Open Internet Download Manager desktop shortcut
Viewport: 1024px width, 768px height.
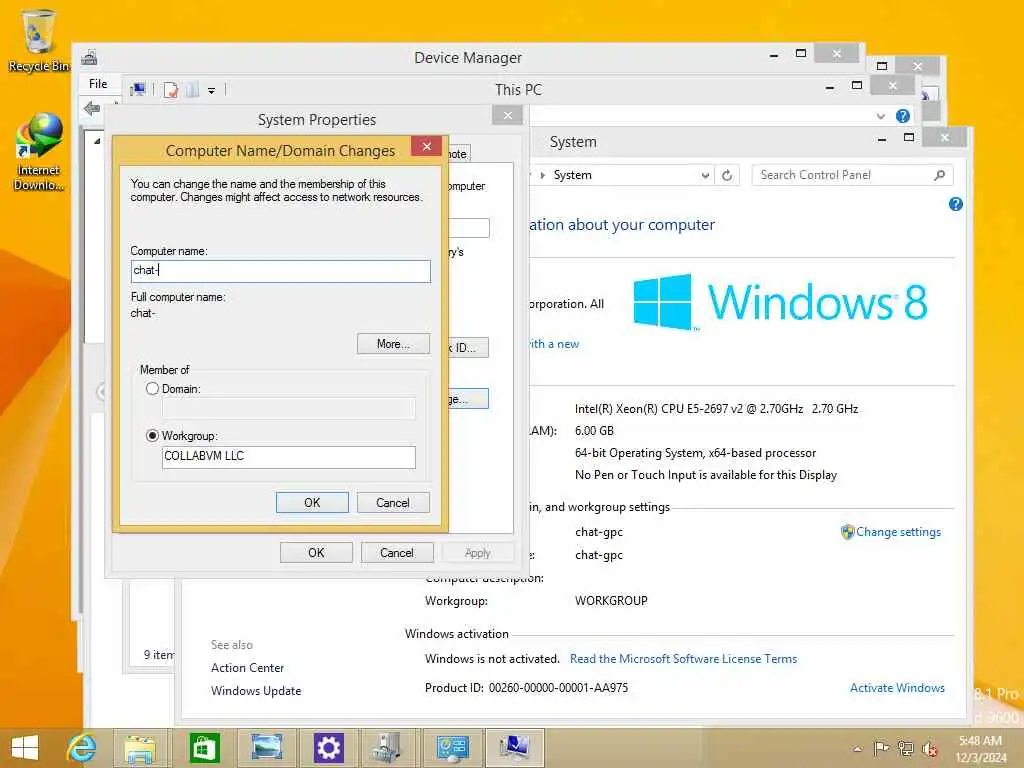click(x=38, y=152)
